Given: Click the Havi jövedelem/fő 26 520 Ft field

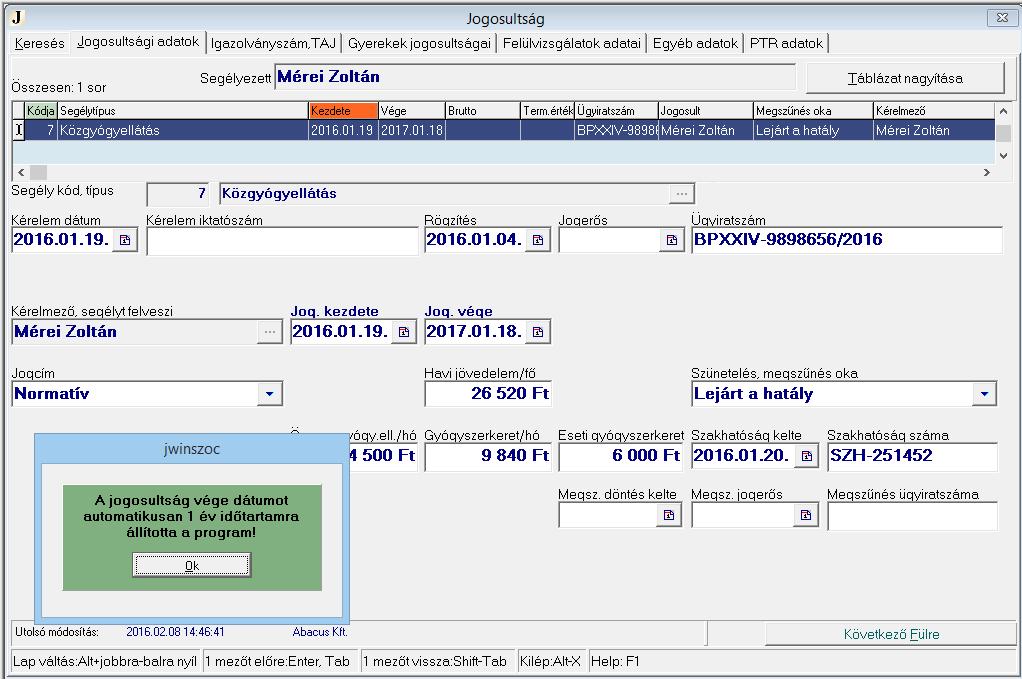Looking at the screenshot, I should tap(488, 394).
